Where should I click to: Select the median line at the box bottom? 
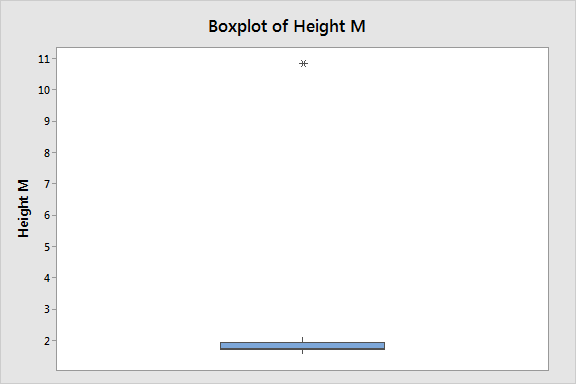302,349
